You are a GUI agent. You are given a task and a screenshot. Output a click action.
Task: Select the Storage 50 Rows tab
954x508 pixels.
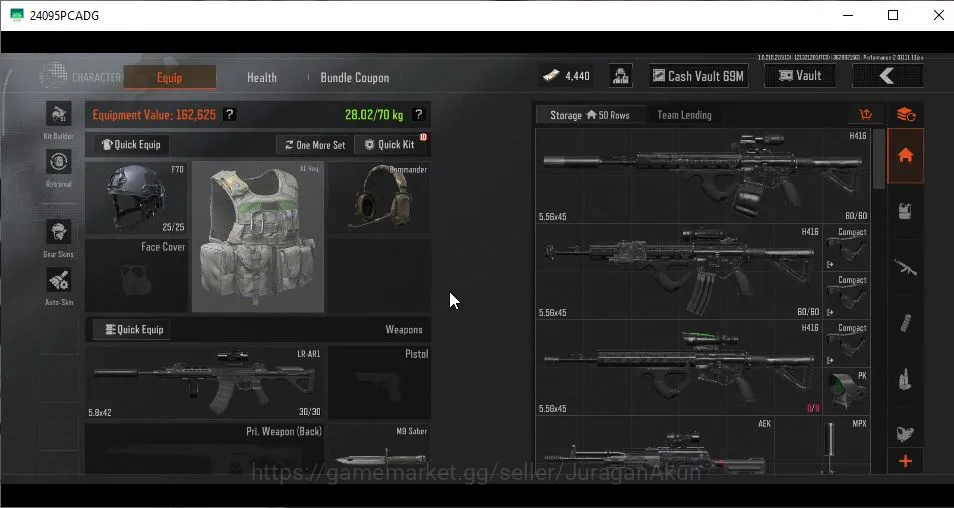pos(590,115)
